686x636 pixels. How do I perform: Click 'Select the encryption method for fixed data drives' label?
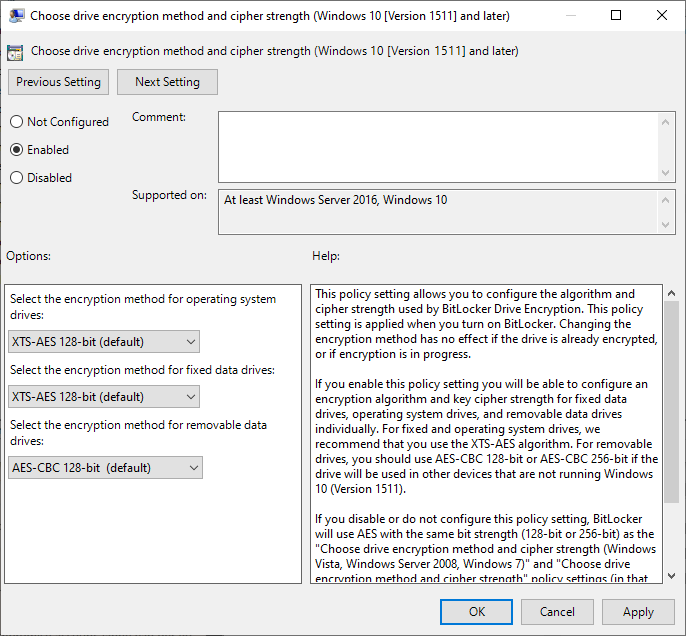click(142, 370)
